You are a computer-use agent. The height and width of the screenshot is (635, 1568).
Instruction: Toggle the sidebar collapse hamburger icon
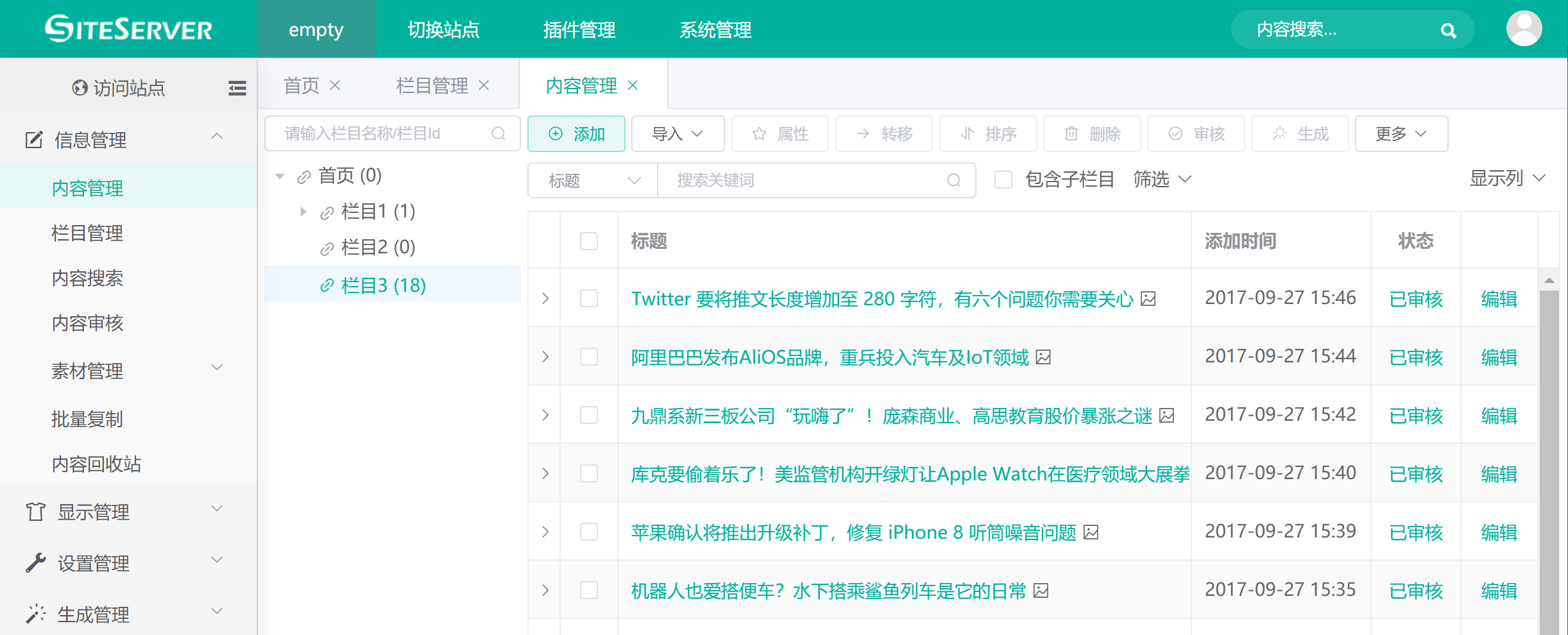237,88
